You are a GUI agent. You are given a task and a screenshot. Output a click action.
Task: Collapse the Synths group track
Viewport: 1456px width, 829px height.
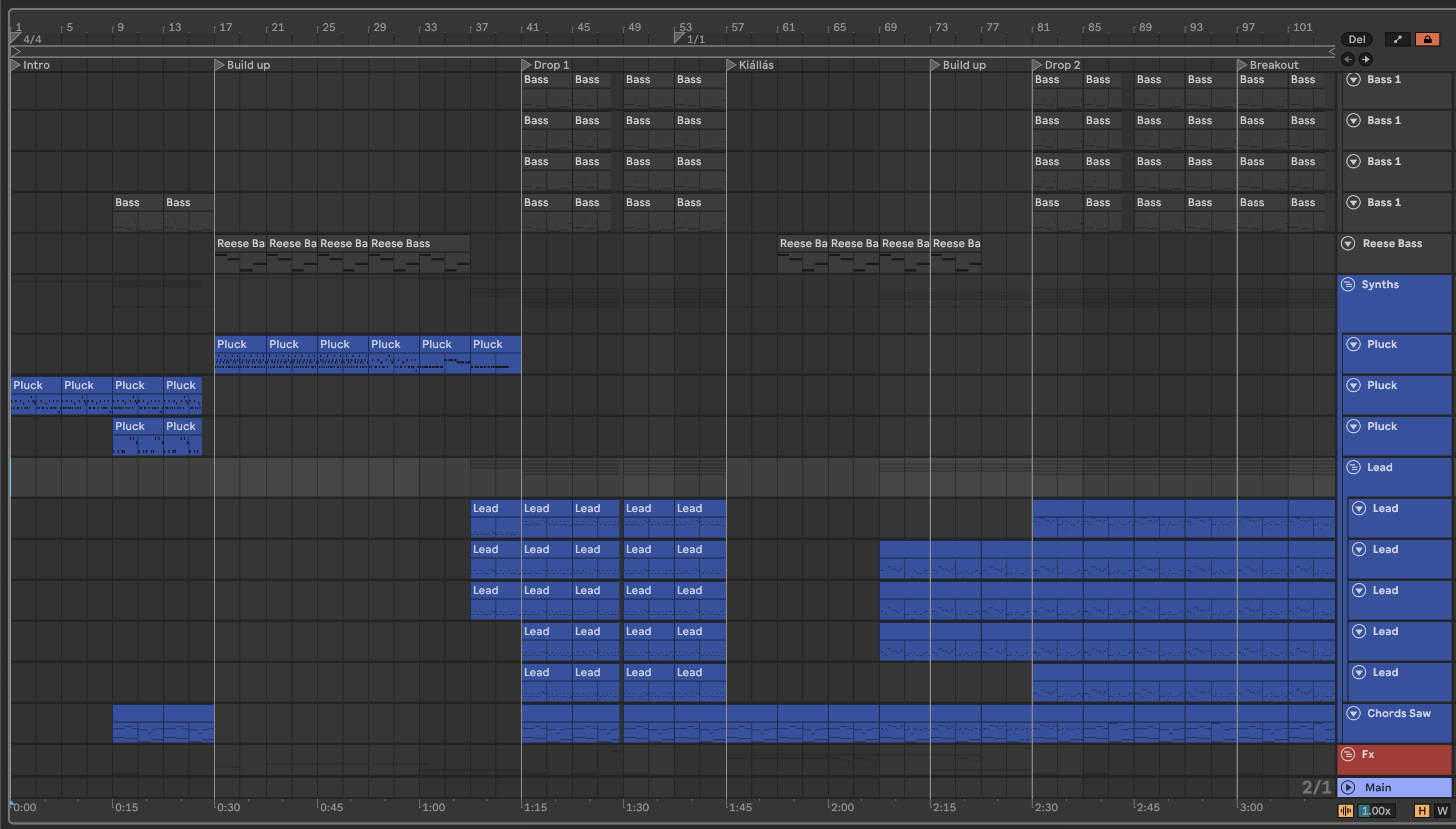coord(1348,284)
